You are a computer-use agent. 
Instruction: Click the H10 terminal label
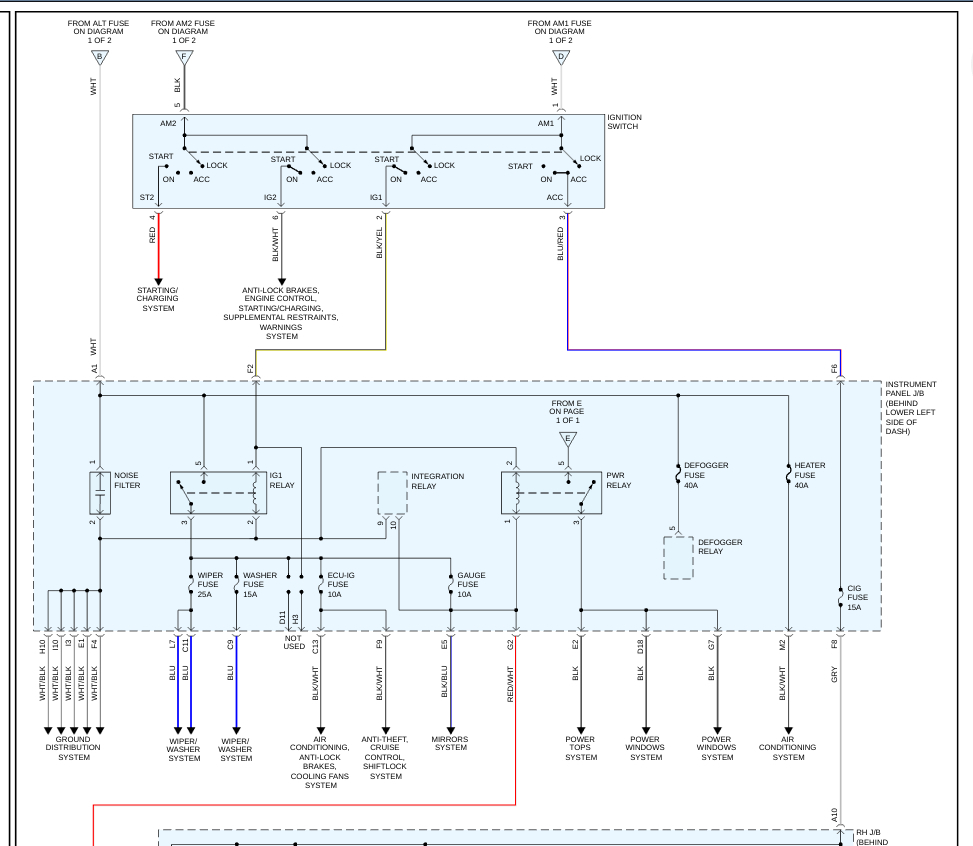coord(42,646)
